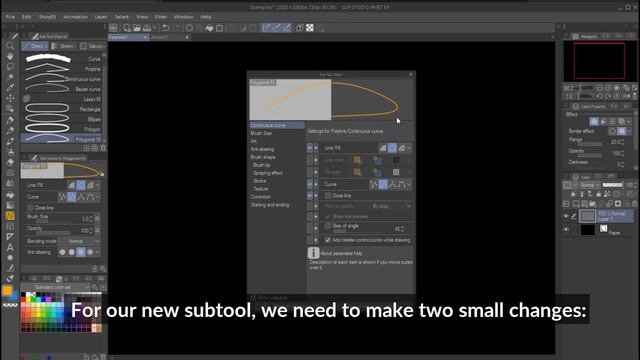Select the Fill bucket tool
This screenshot has width=640, height=360.
click(x=10, y=194)
